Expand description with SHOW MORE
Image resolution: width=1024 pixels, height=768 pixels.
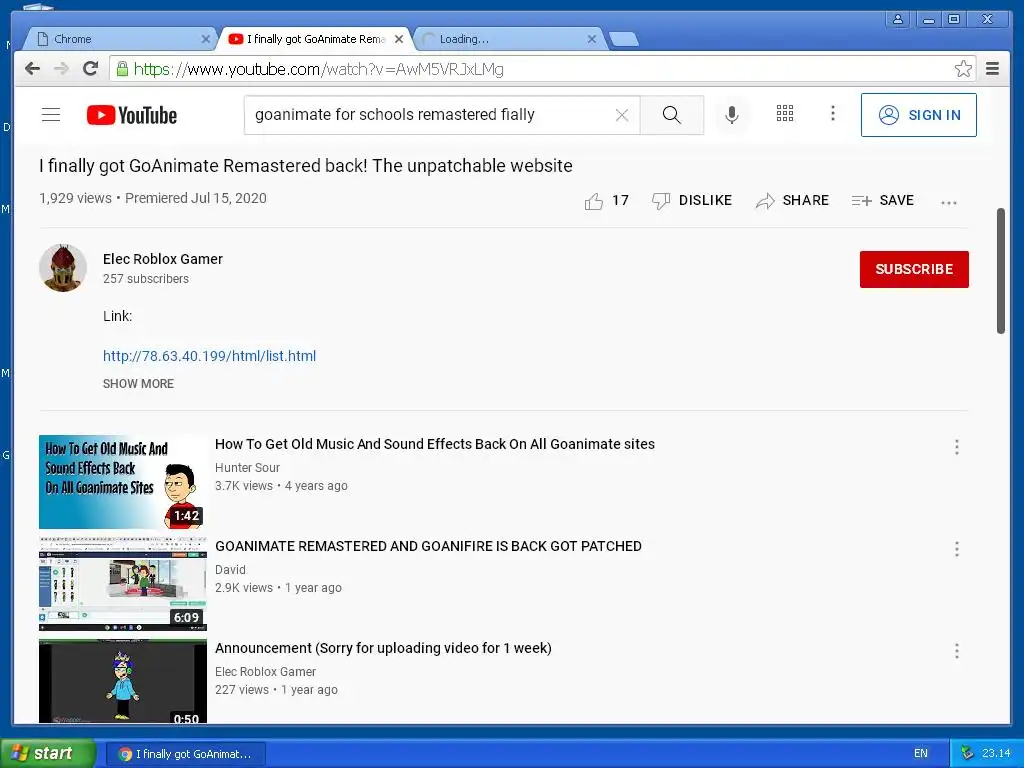138,384
